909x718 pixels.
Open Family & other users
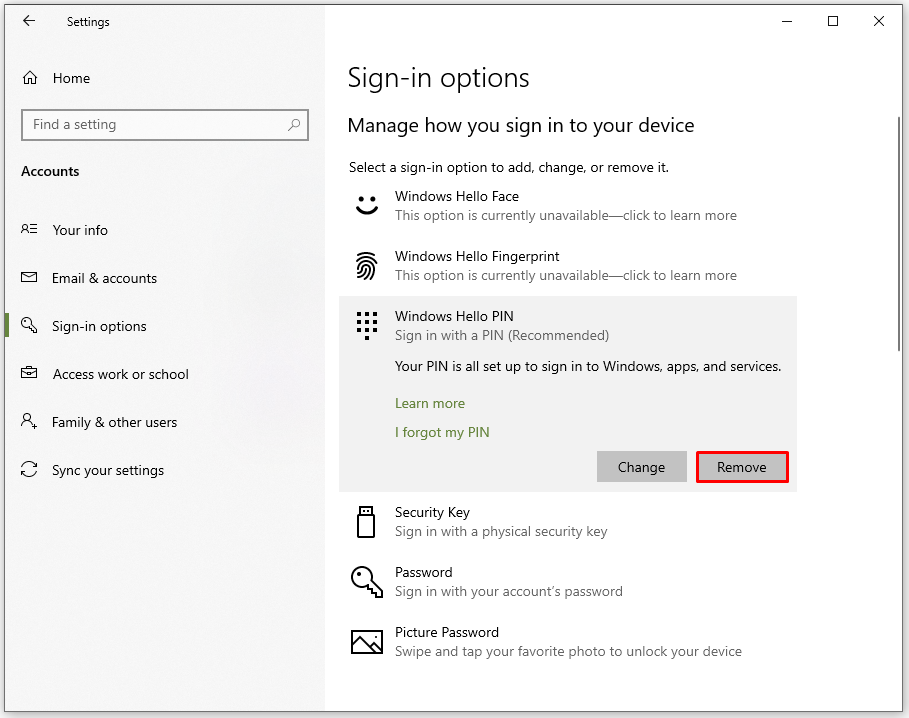coord(114,422)
